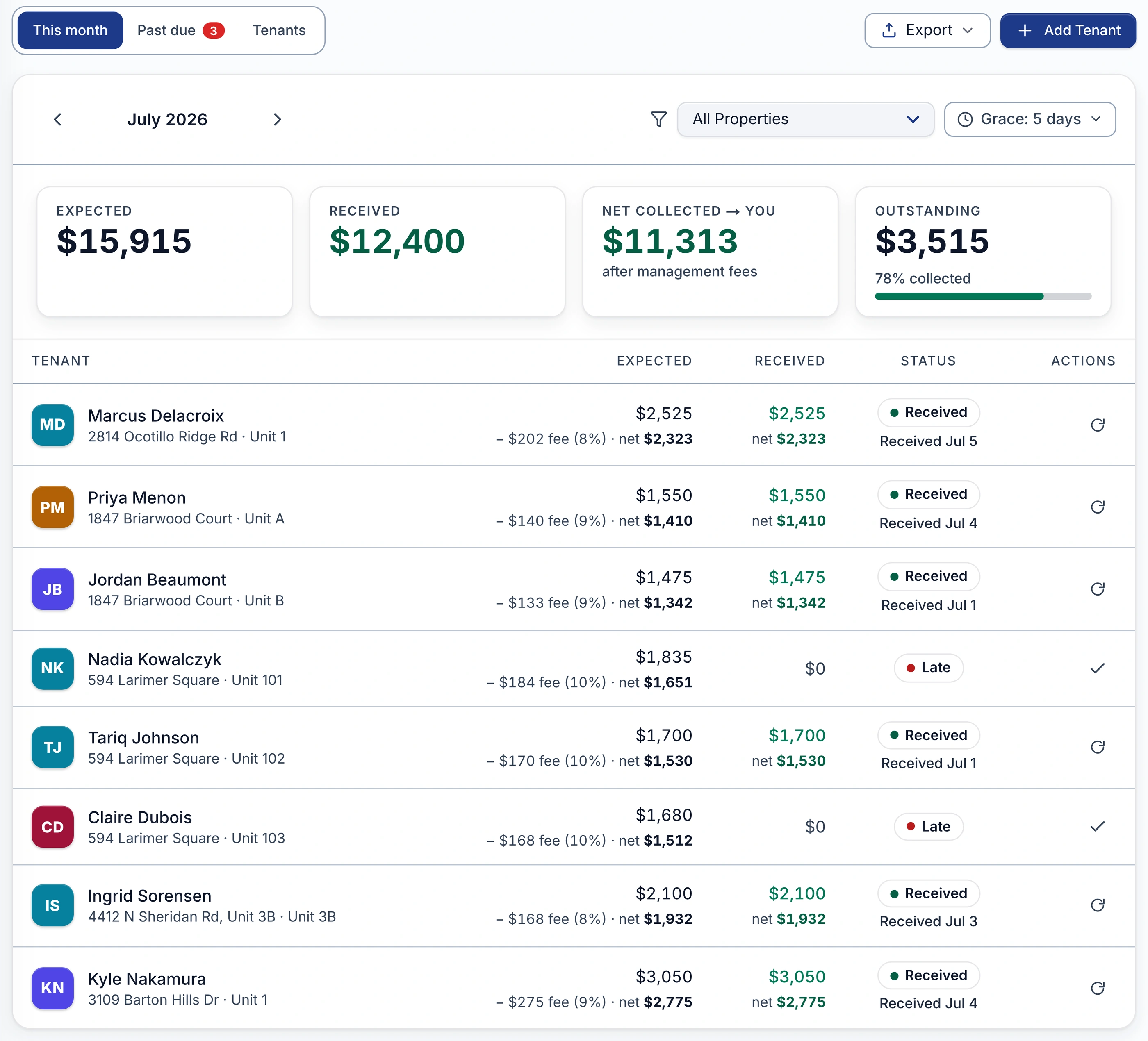The height and width of the screenshot is (1041, 1148).
Task: Click the filter funnel icon
Action: [658, 119]
